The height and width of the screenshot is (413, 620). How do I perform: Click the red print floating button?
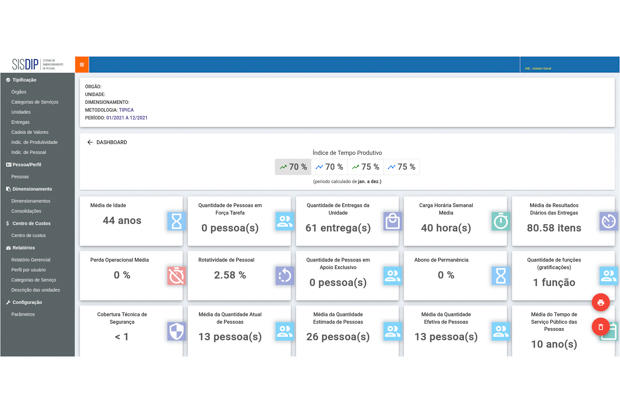[x=600, y=303]
